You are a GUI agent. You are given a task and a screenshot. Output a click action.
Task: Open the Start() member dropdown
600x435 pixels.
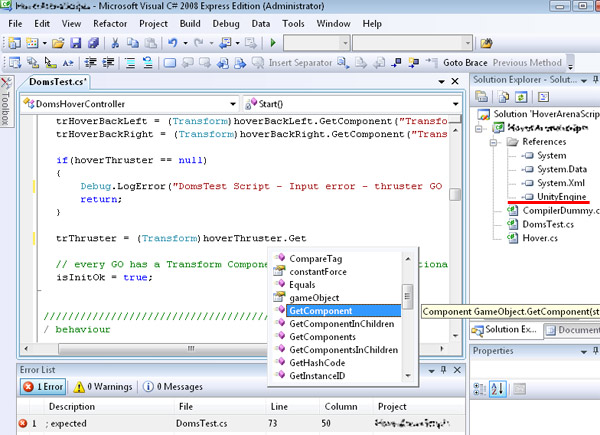(x=455, y=104)
